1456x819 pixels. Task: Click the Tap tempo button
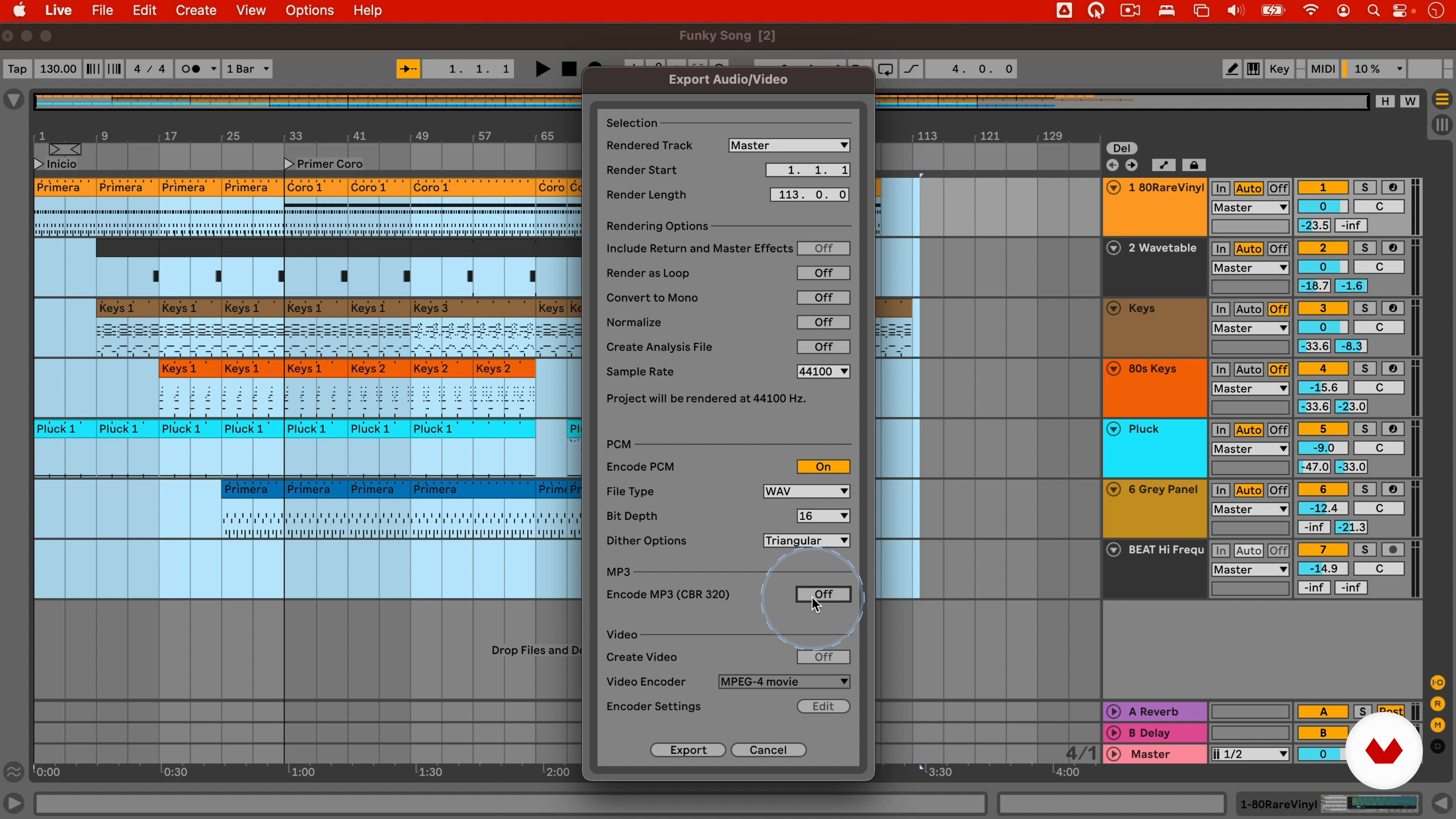[x=17, y=69]
